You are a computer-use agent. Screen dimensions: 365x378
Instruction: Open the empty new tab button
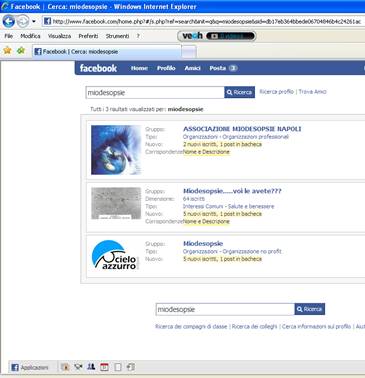[189, 52]
